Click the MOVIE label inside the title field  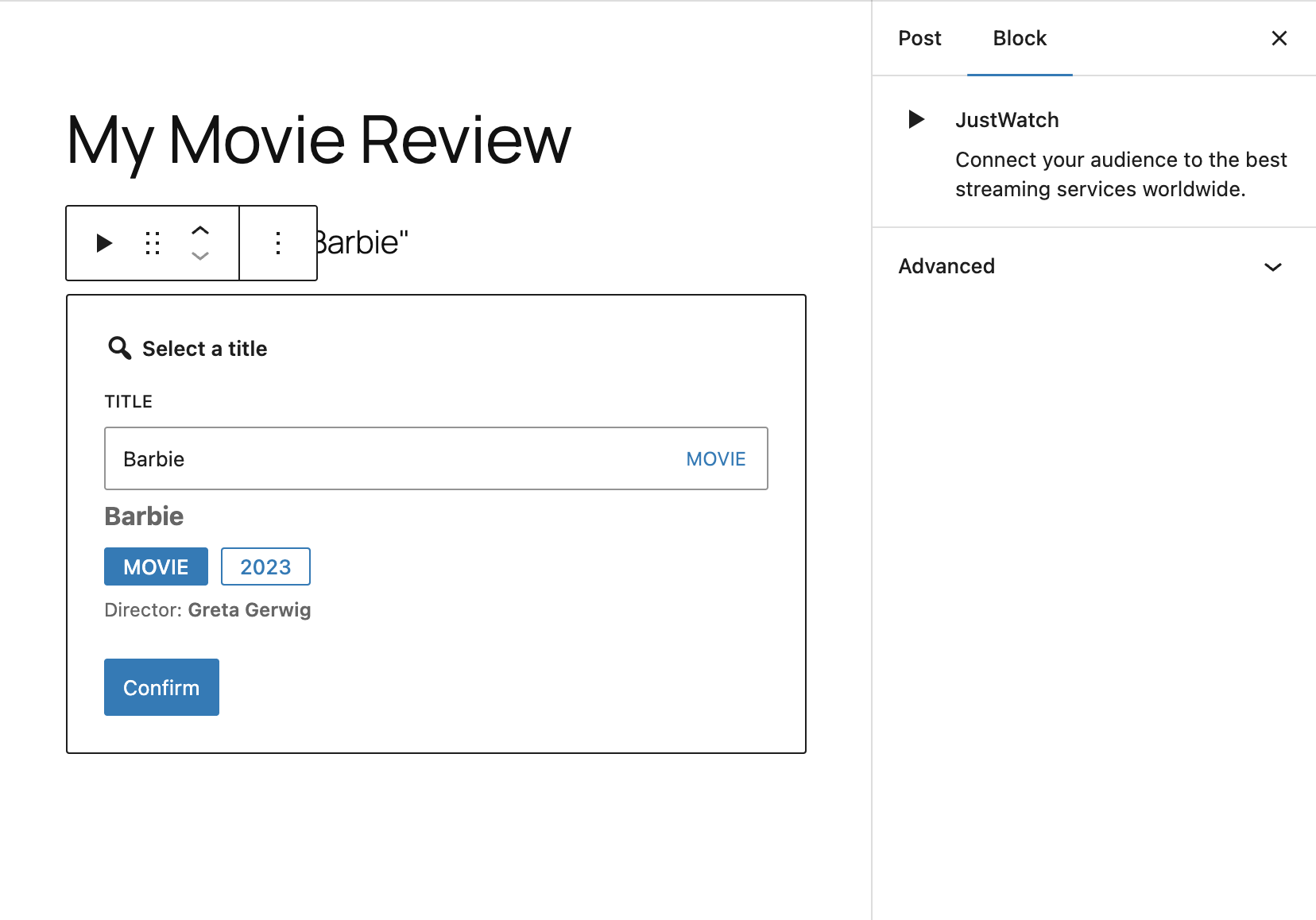714,458
